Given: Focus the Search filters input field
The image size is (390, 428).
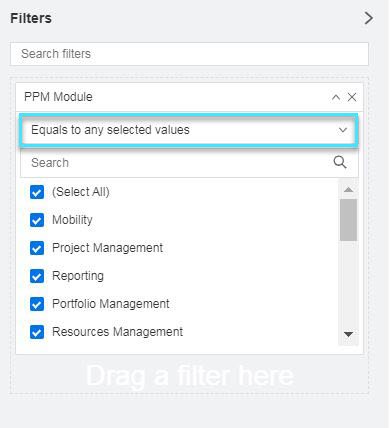Looking at the screenshot, I should click(x=189, y=54).
